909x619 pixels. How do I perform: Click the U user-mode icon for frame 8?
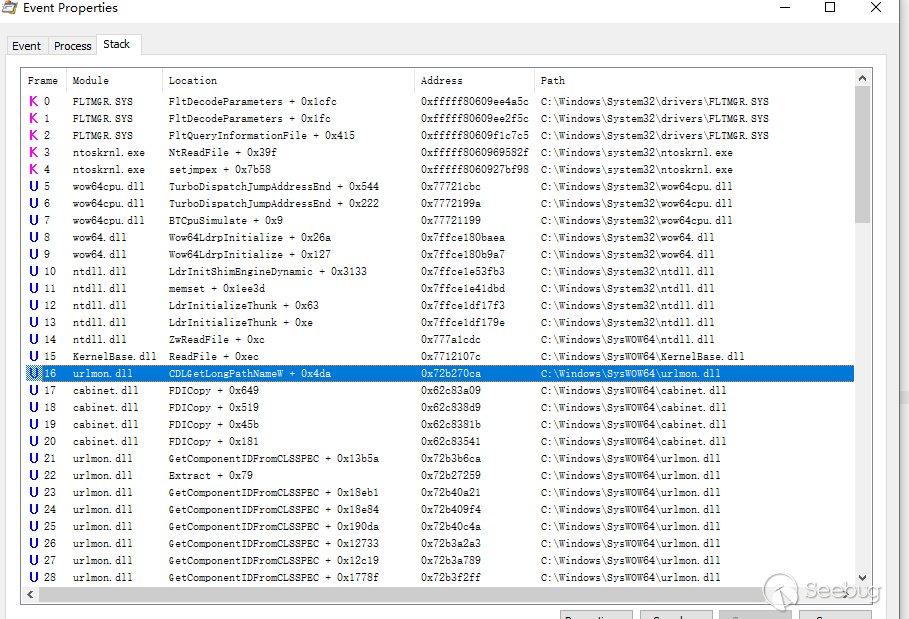pyautogui.click(x=34, y=237)
